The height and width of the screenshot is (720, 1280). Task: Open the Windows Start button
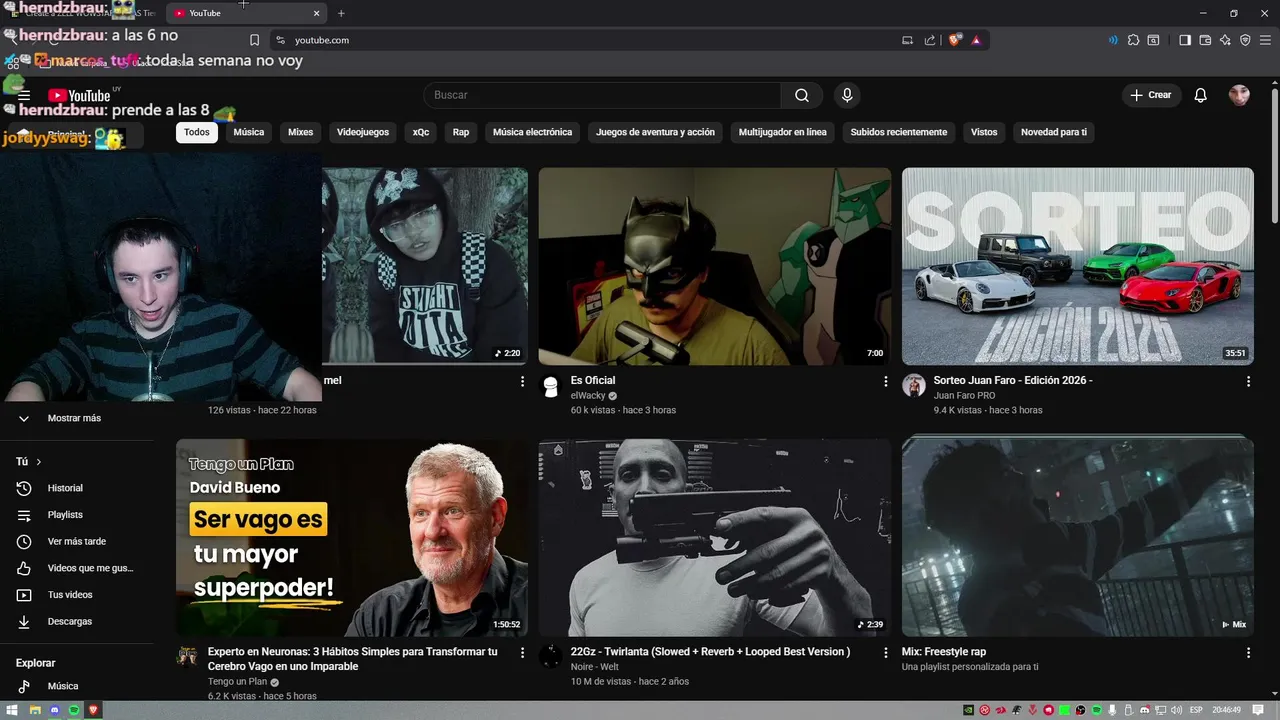click(x=13, y=710)
